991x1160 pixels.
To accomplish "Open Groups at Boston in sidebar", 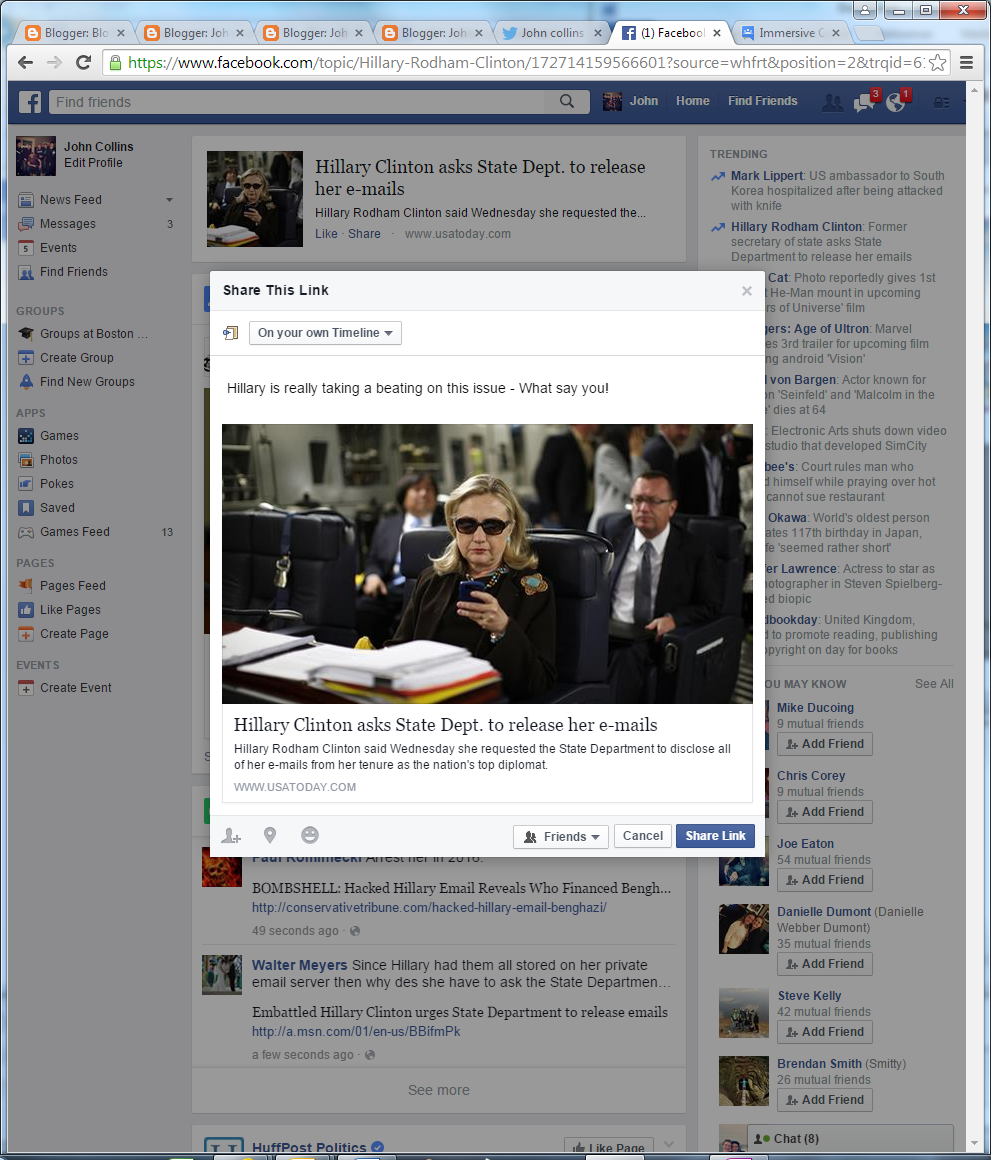I will pyautogui.click(x=93, y=334).
